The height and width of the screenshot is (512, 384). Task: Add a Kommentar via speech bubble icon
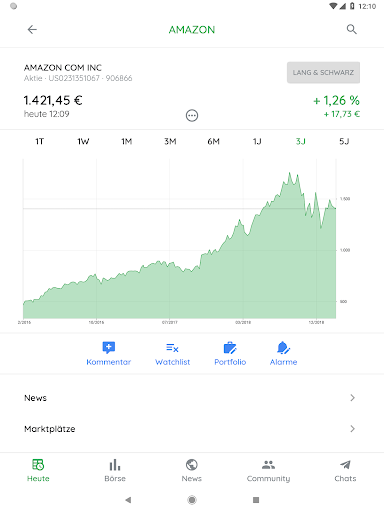[x=109, y=347]
